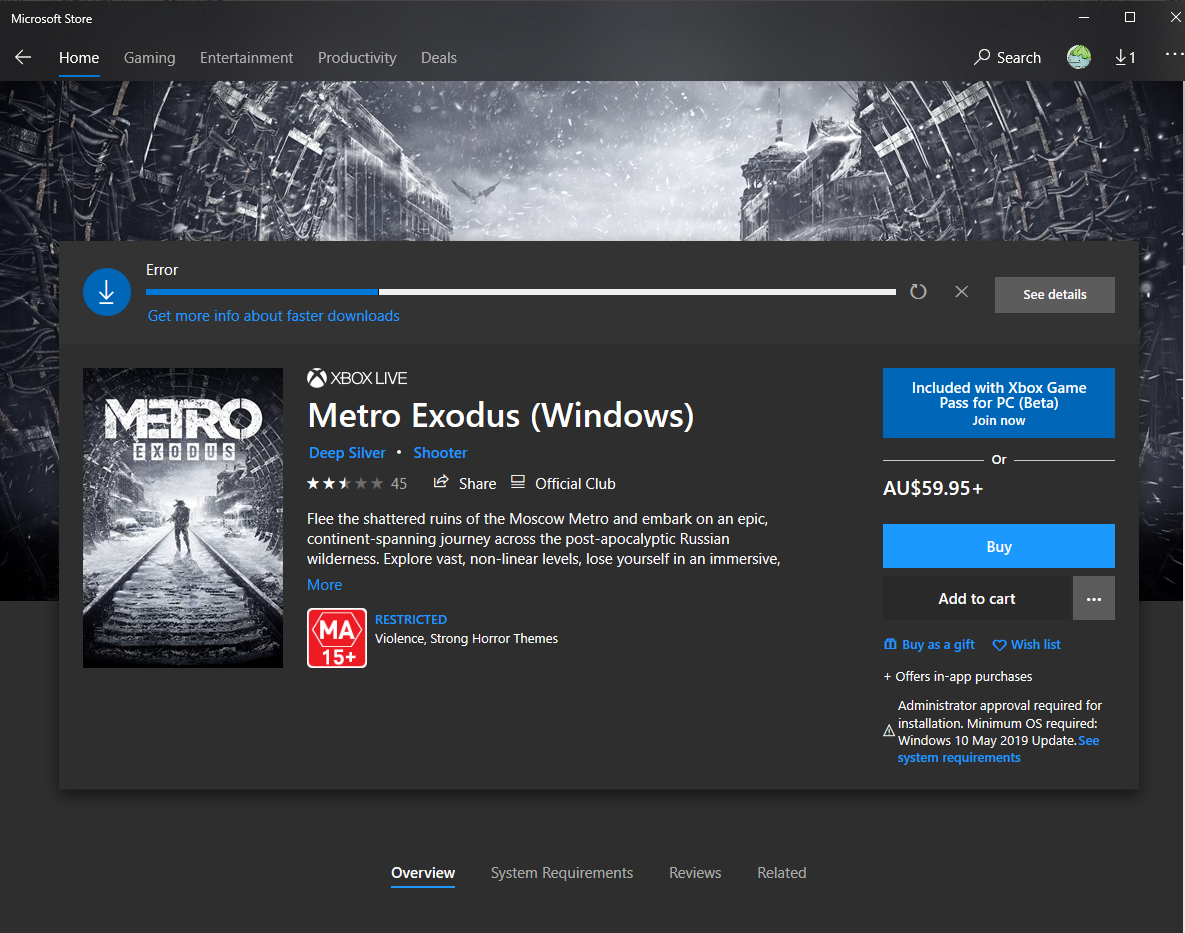The width and height of the screenshot is (1185, 933).
Task: Click the See details button
Action: coord(1054,295)
